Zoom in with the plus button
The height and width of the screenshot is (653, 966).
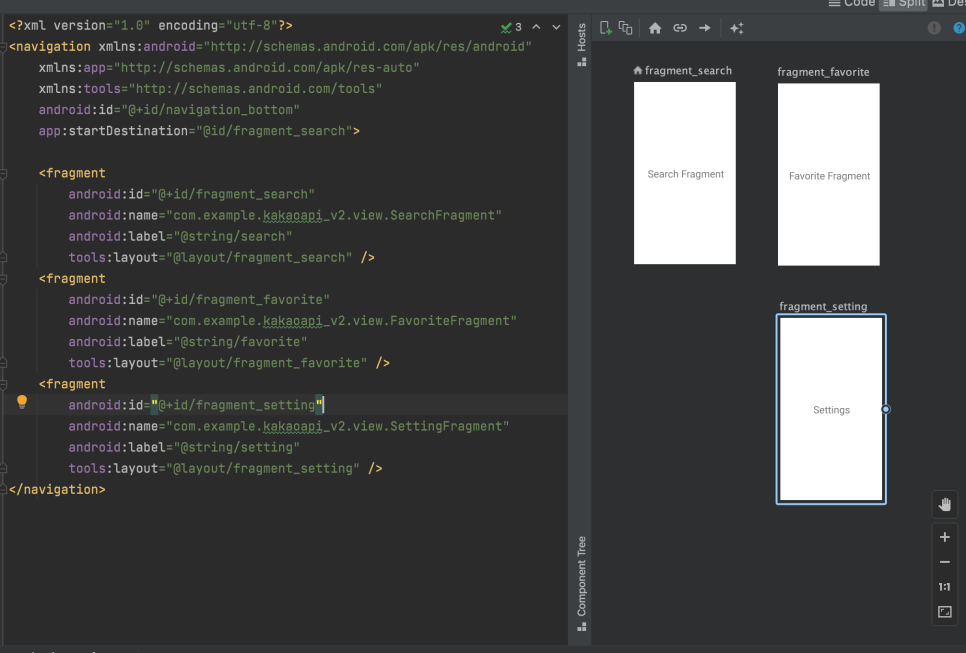[x=944, y=537]
